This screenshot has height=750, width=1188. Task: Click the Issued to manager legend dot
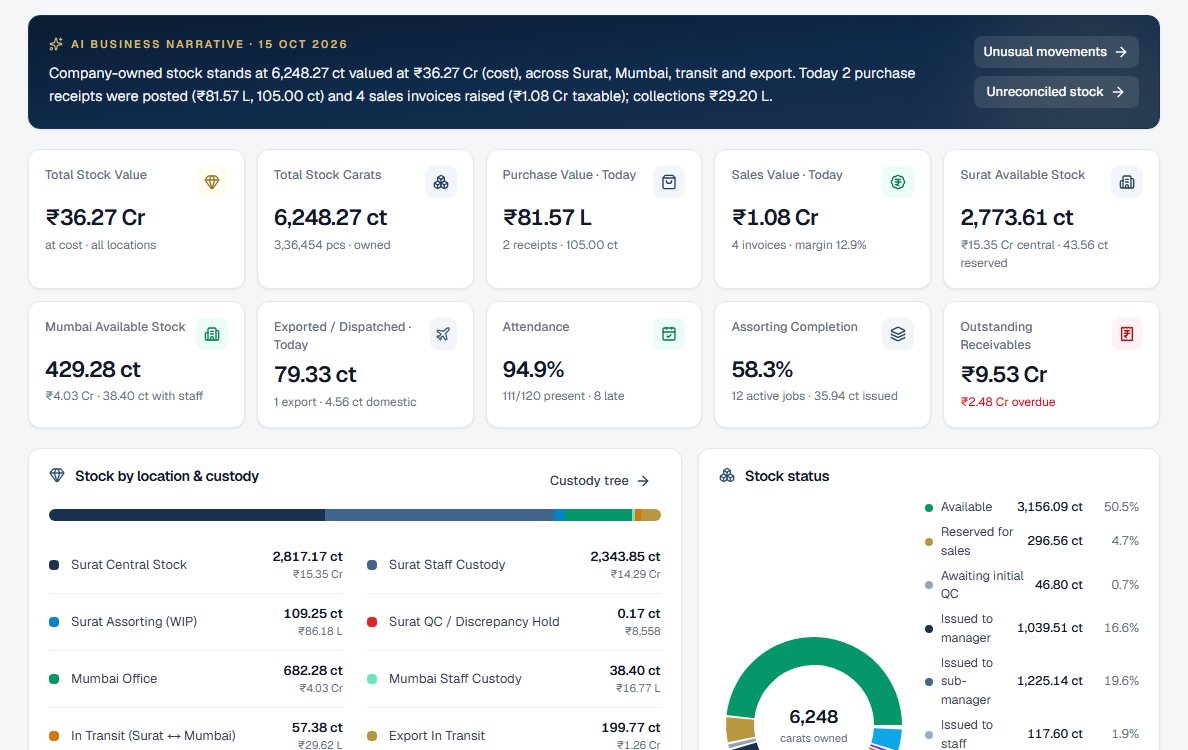[x=929, y=629]
